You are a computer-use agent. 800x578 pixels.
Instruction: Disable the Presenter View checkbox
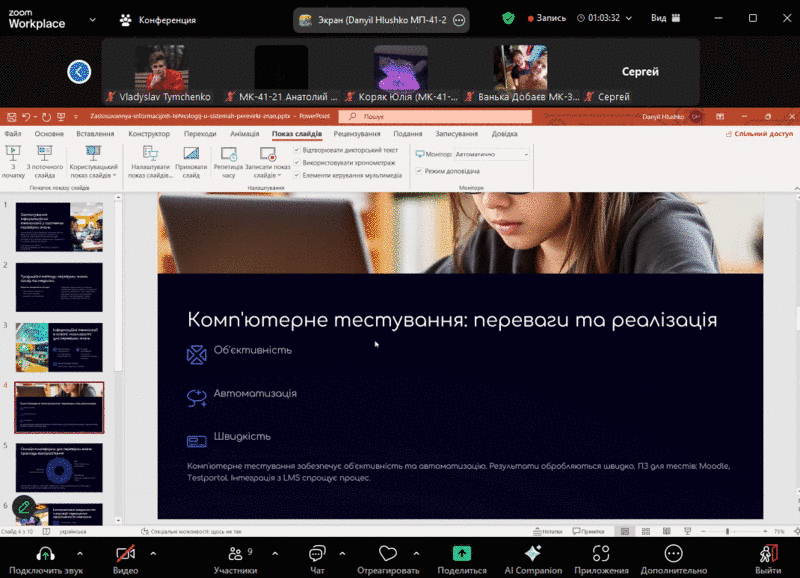pos(419,171)
